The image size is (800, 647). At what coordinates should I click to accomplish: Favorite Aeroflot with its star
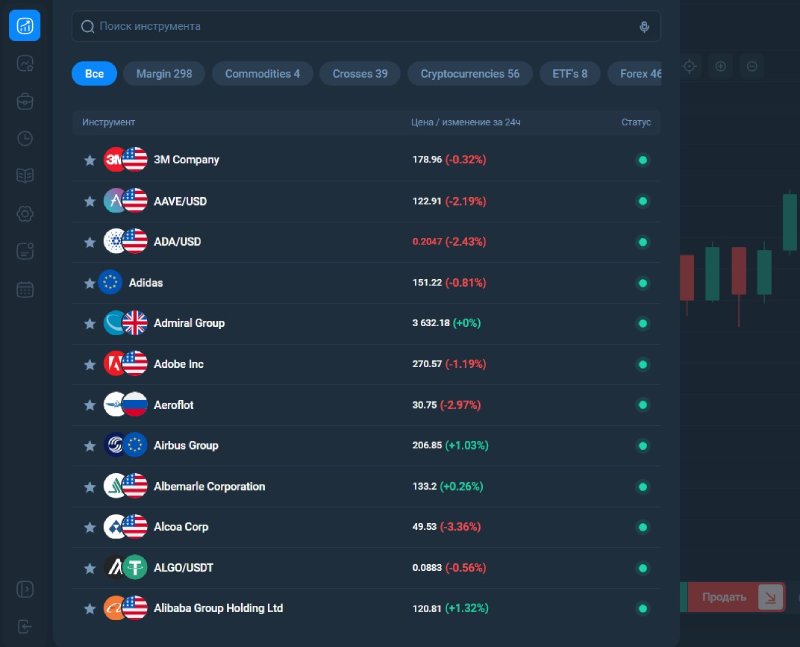90,405
